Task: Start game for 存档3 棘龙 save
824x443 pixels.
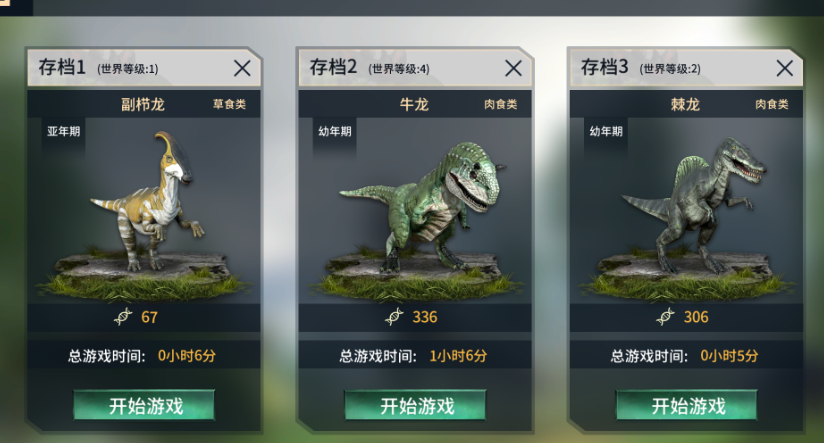Action: (x=686, y=405)
